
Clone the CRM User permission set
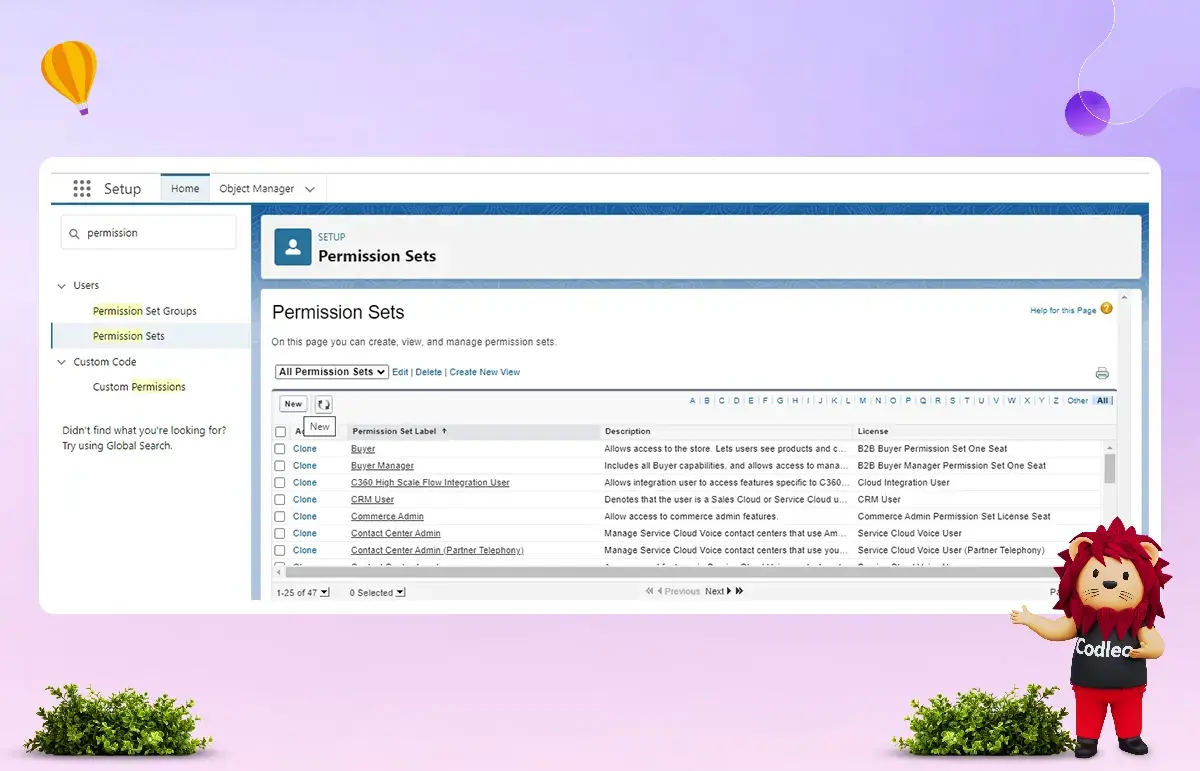click(305, 500)
